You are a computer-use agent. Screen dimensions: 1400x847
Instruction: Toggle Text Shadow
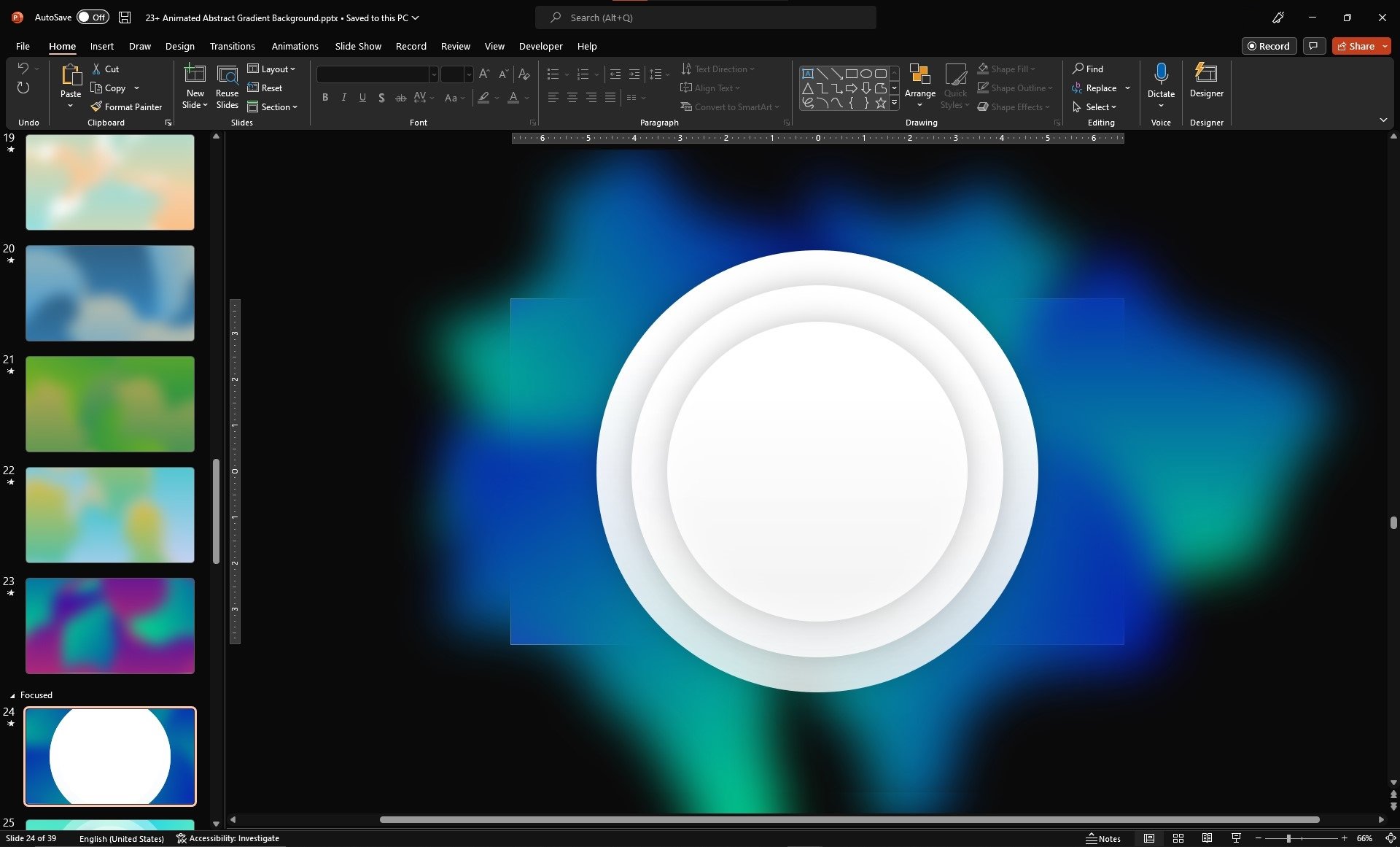381,97
